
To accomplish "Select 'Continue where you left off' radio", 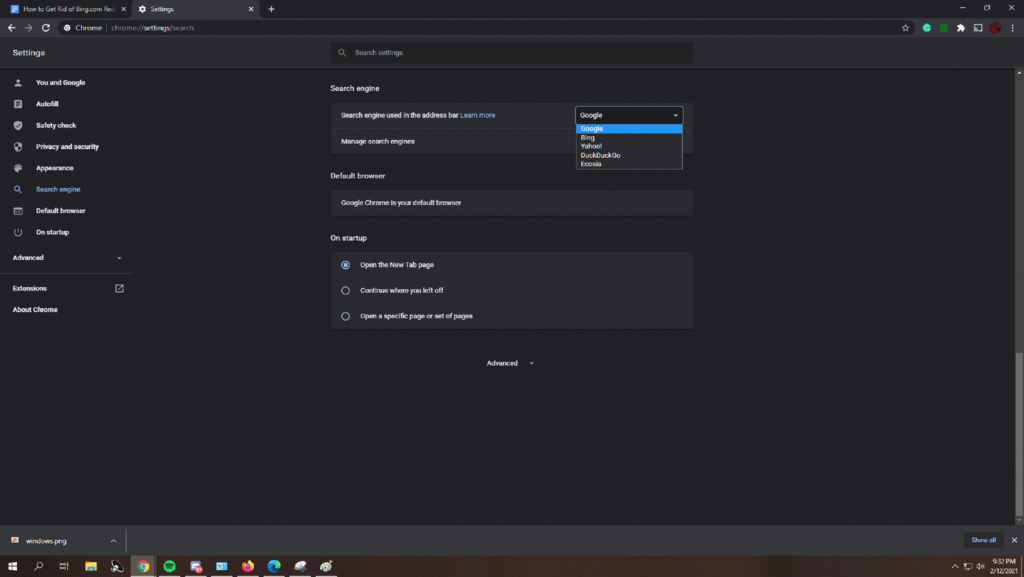I will [x=345, y=290].
